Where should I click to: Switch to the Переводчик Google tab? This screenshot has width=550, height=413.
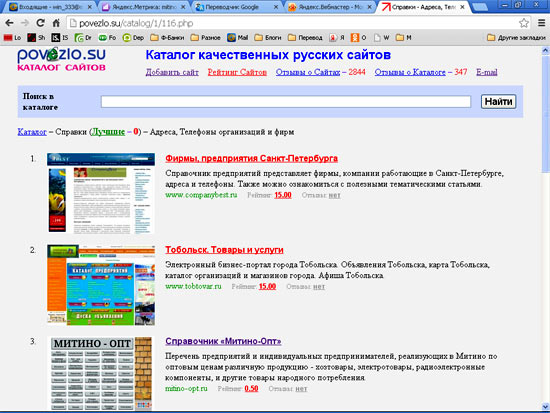[237, 7]
